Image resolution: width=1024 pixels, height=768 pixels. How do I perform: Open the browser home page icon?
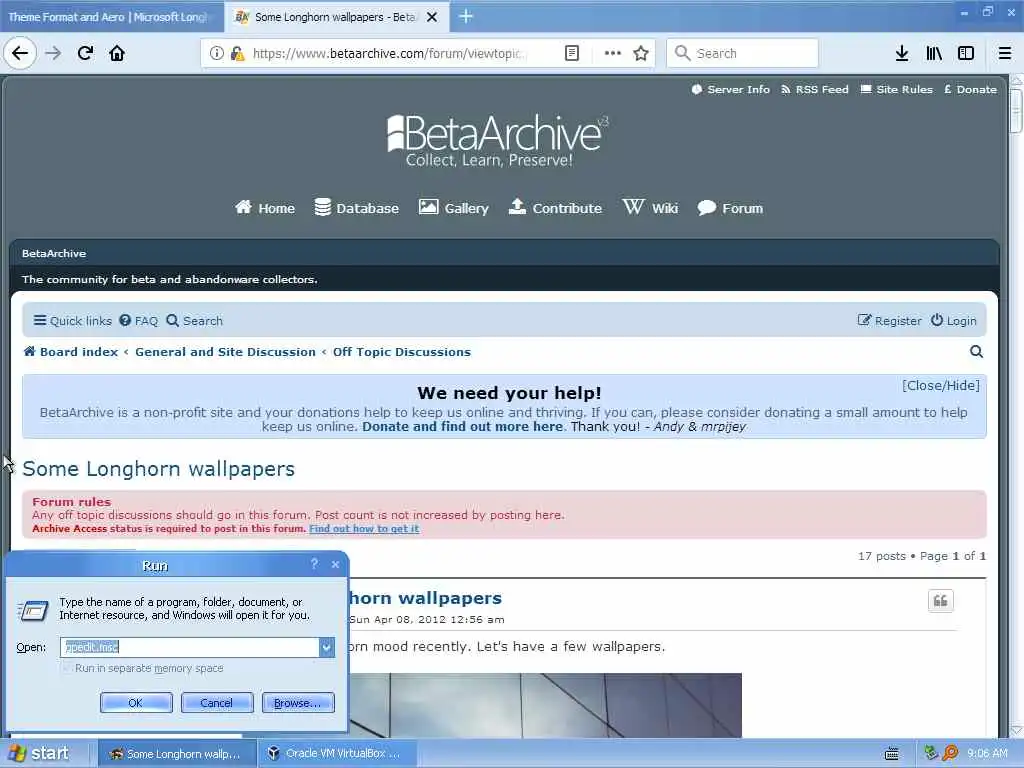[117, 54]
